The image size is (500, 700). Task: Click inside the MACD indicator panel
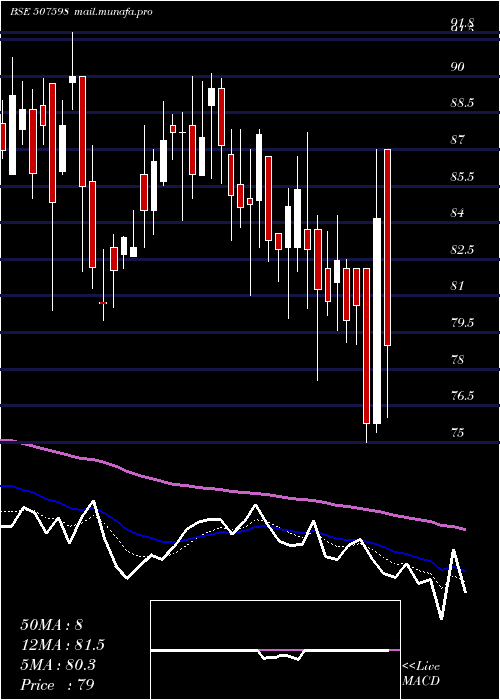click(x=275, y=650)
